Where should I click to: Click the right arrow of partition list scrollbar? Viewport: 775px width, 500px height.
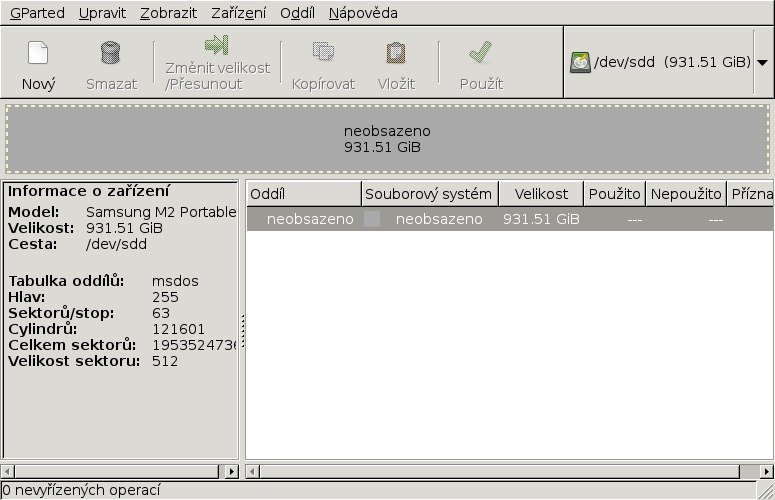point(767,471)
